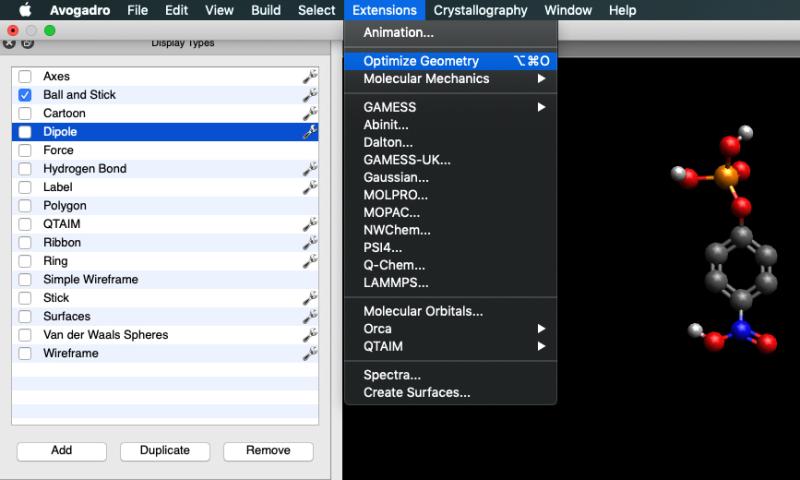Click the Add display type button
The image size is (800, 480).
coord(62,451)
